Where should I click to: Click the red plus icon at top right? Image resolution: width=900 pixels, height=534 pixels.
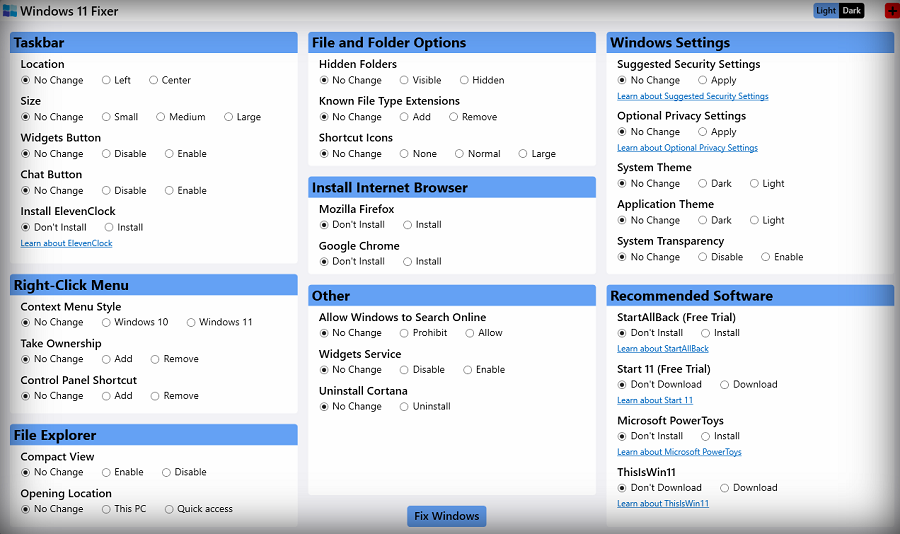pyautogui.click(x=892, y=11)
